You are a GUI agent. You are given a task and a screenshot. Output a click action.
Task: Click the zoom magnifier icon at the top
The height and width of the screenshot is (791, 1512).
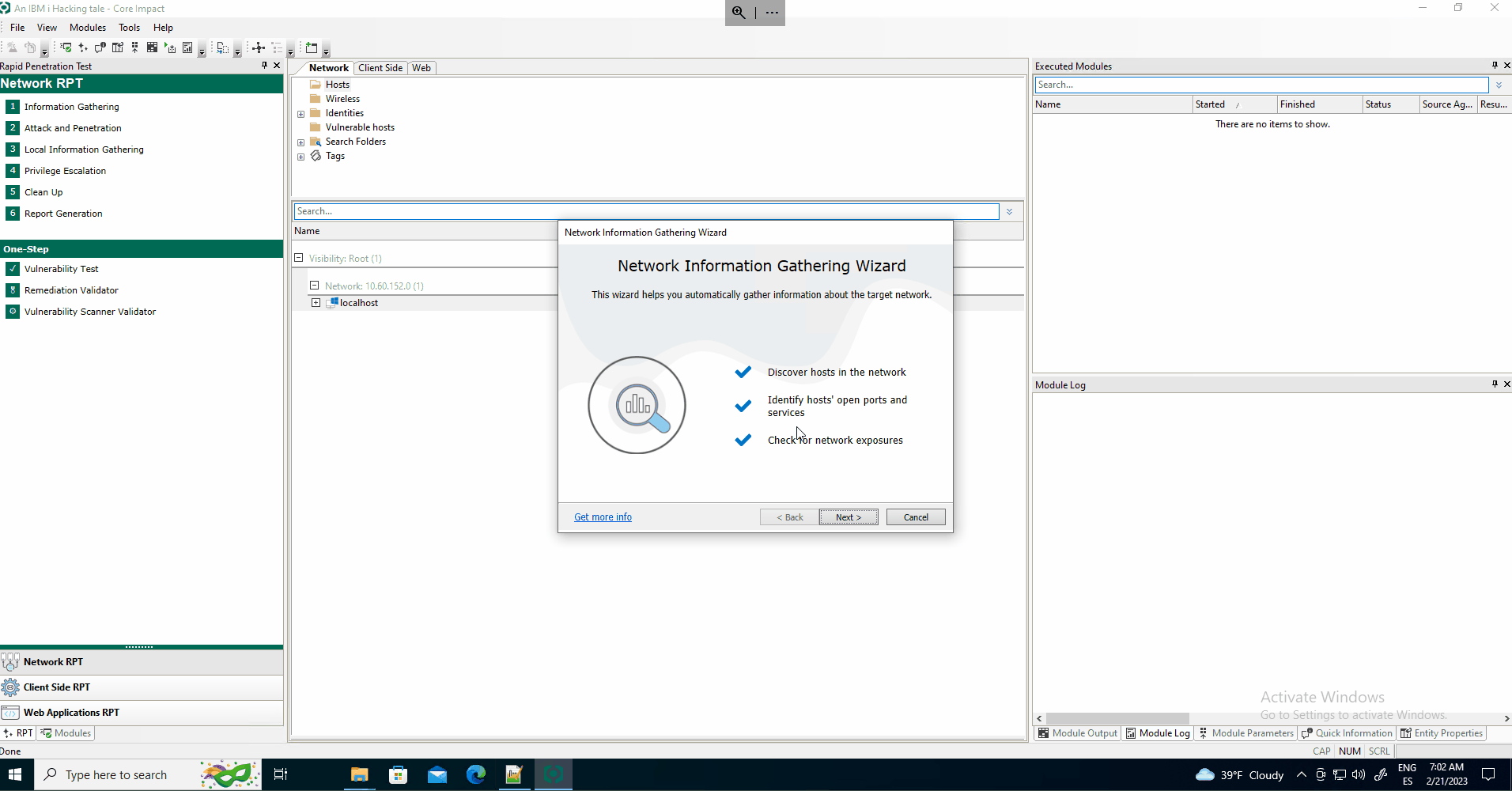[x=739, y=12]
